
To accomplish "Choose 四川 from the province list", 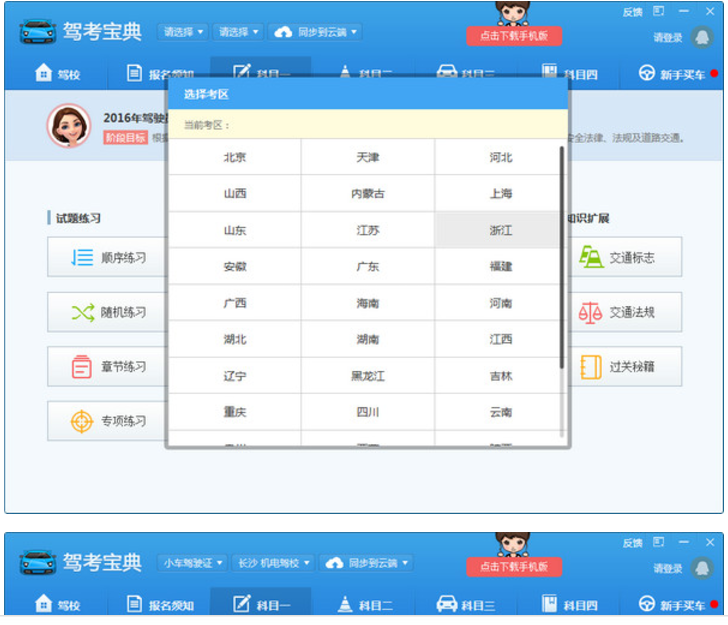I will [367, 412].
